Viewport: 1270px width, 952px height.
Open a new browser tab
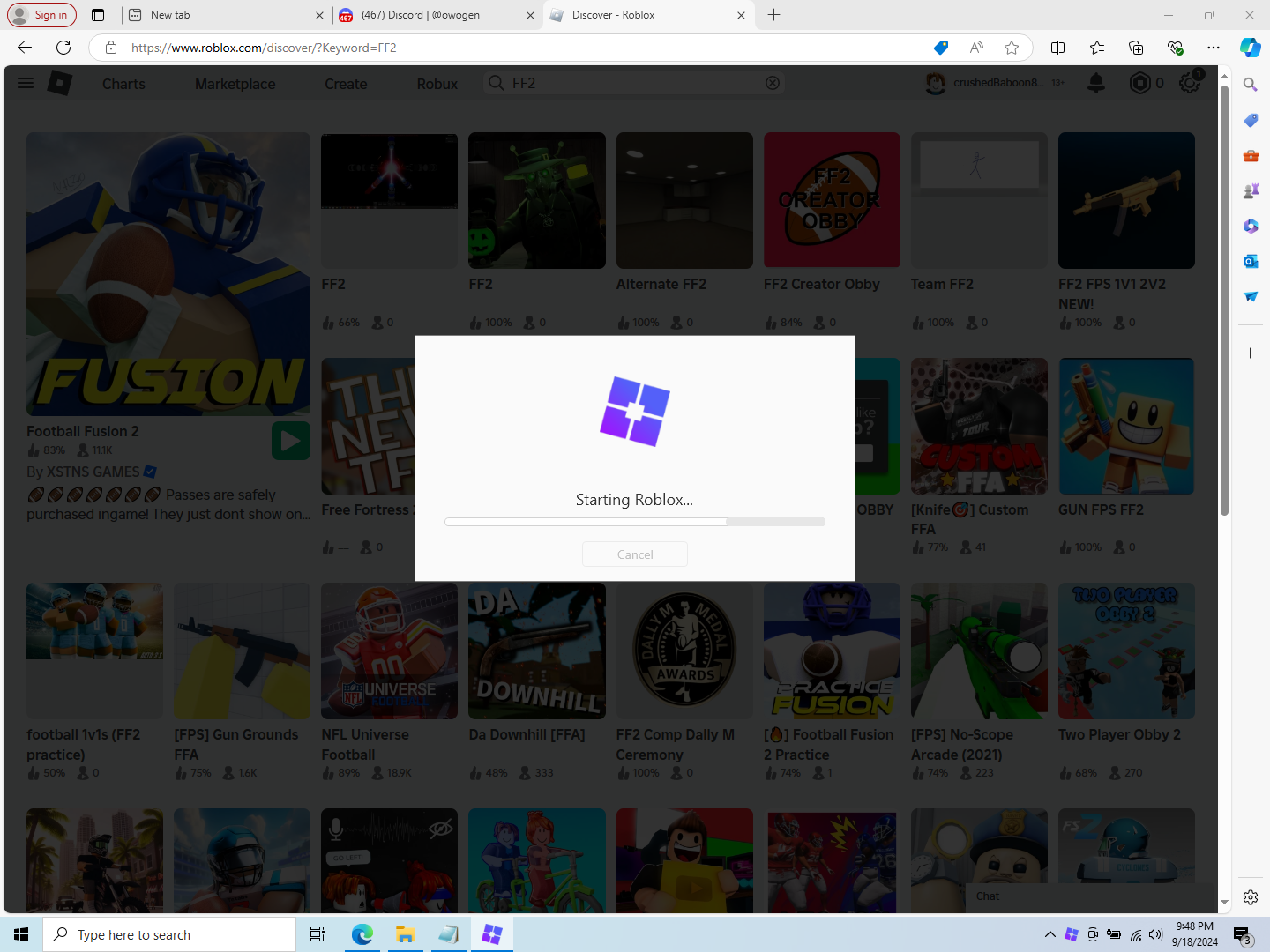point(774,15)
